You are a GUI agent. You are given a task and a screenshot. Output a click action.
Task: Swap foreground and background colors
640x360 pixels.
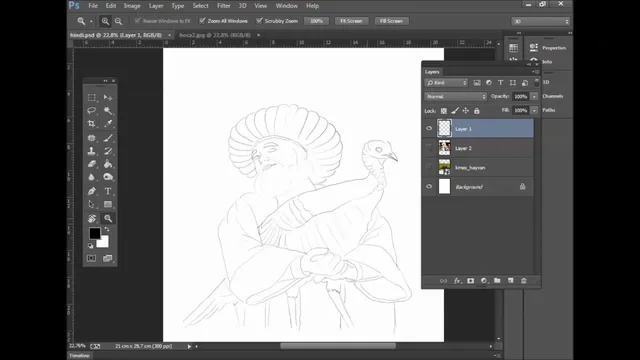click(x=107, y=229)
